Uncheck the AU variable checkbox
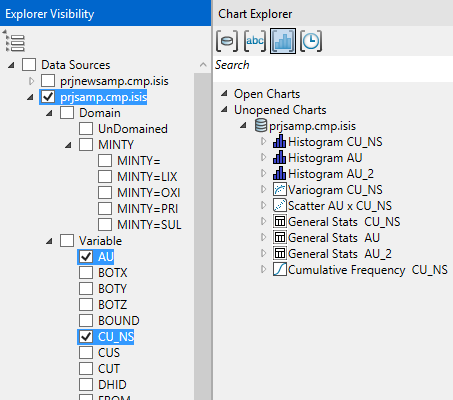The height and width of the screenshot is (400, 453). [86, 257]
